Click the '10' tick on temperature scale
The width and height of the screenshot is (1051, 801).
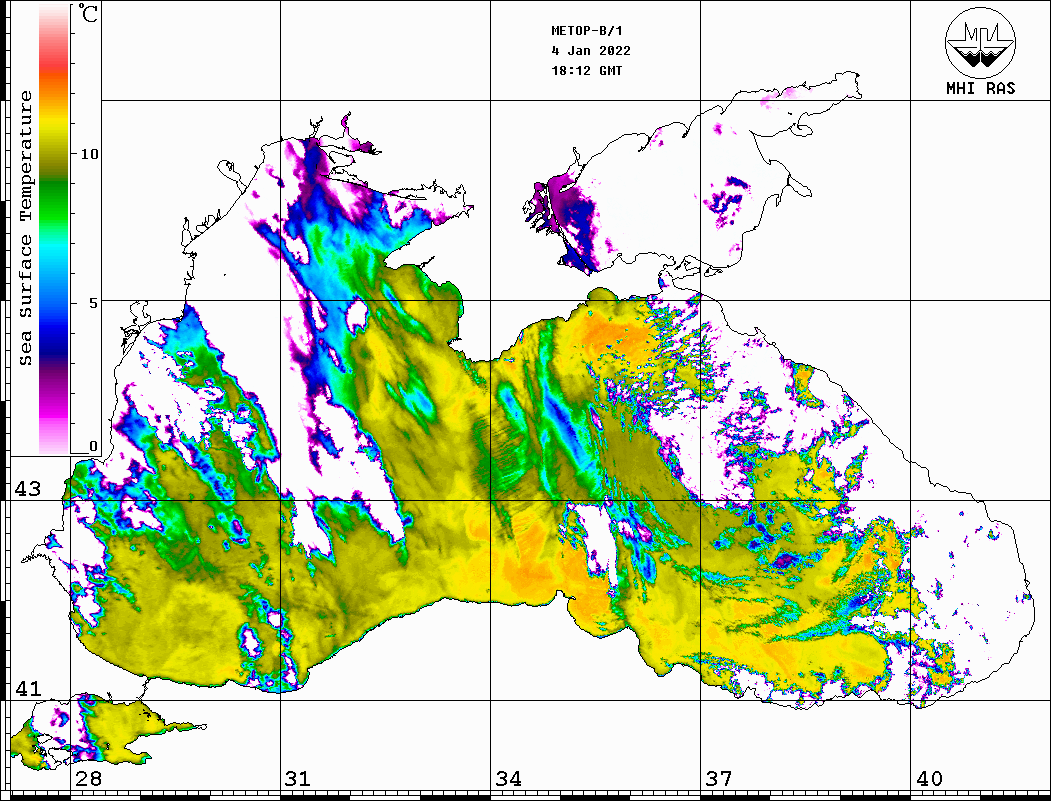point(89,154)
